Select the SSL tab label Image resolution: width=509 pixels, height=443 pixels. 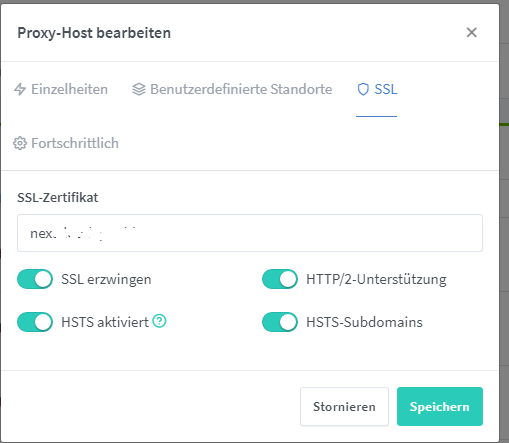386,89
